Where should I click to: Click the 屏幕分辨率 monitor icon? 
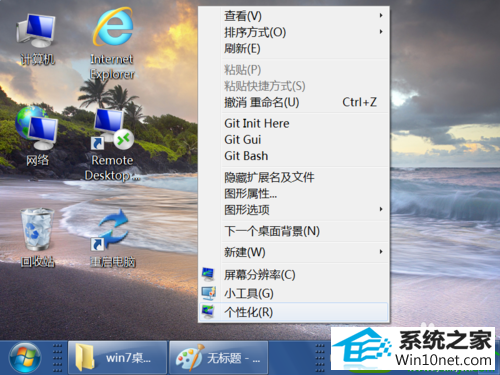[209, 274]
